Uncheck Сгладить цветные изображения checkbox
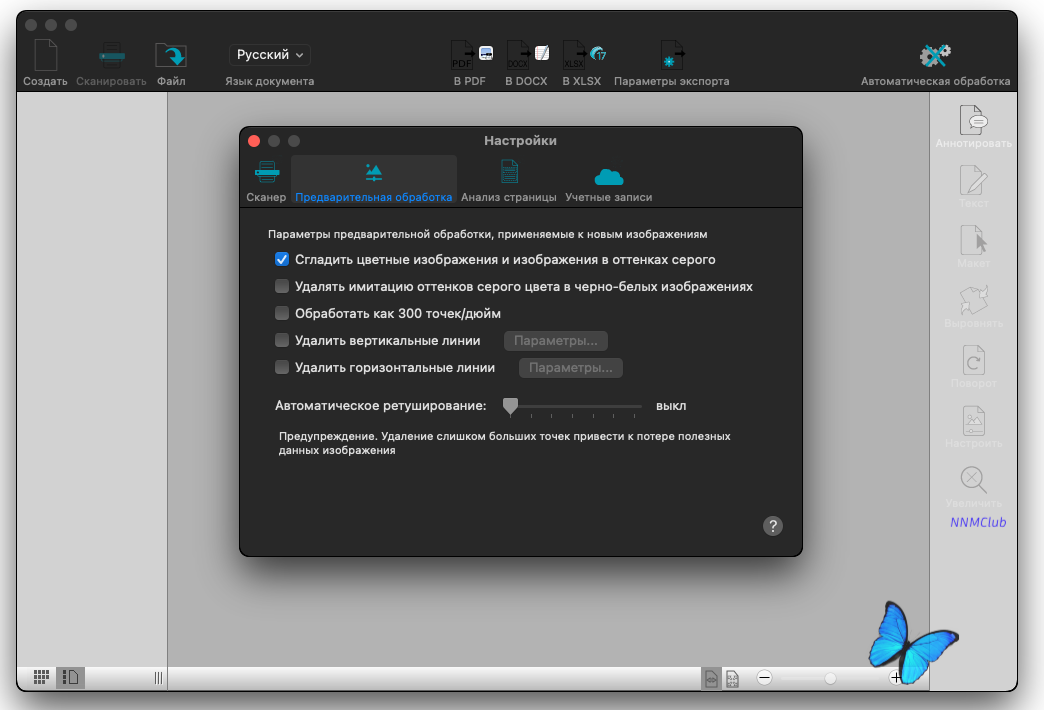The width and height of the screenshot is (1044, 710). (282, 259)
